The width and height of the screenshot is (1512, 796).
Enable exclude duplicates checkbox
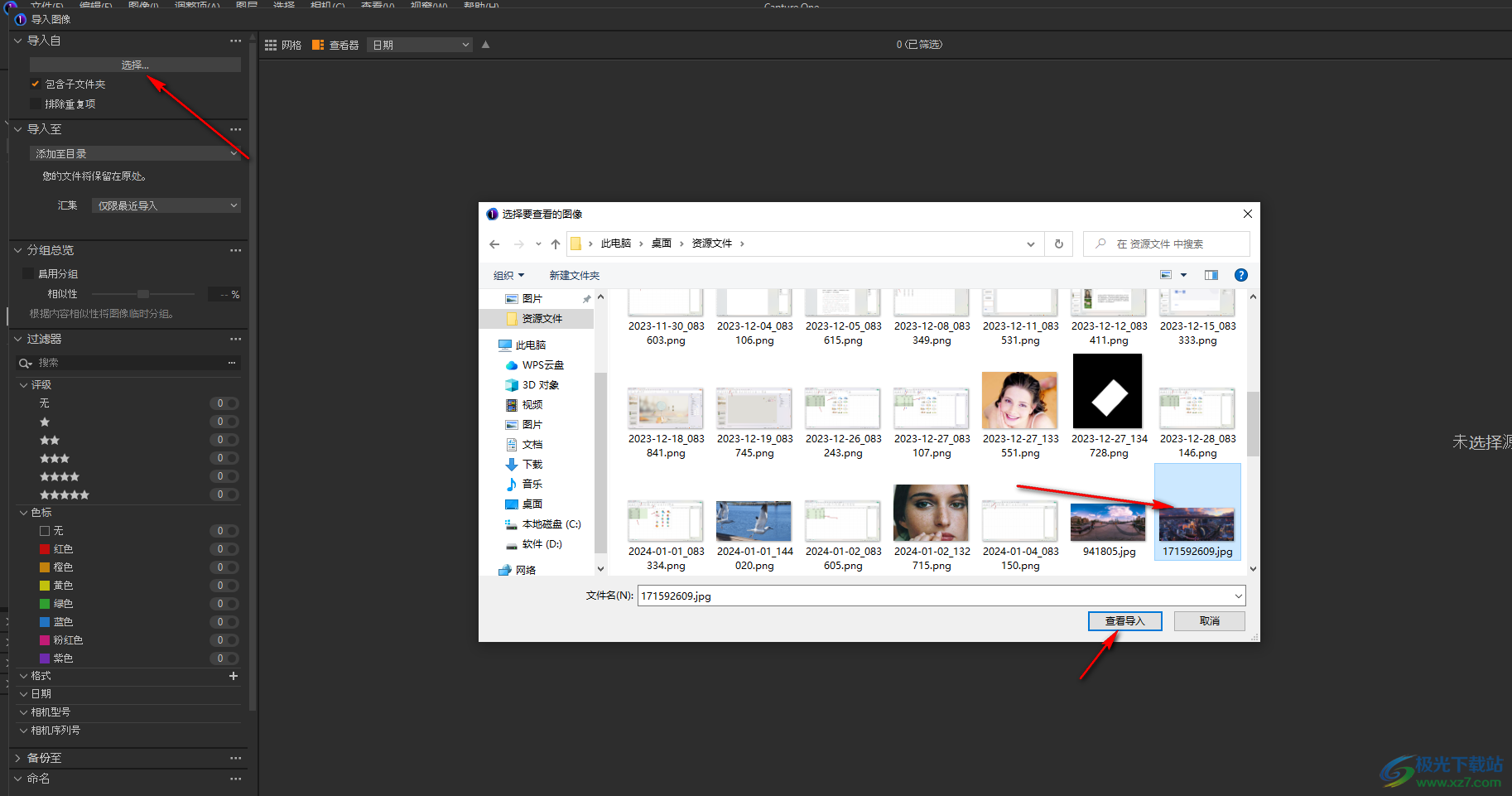tap(36, 104)
